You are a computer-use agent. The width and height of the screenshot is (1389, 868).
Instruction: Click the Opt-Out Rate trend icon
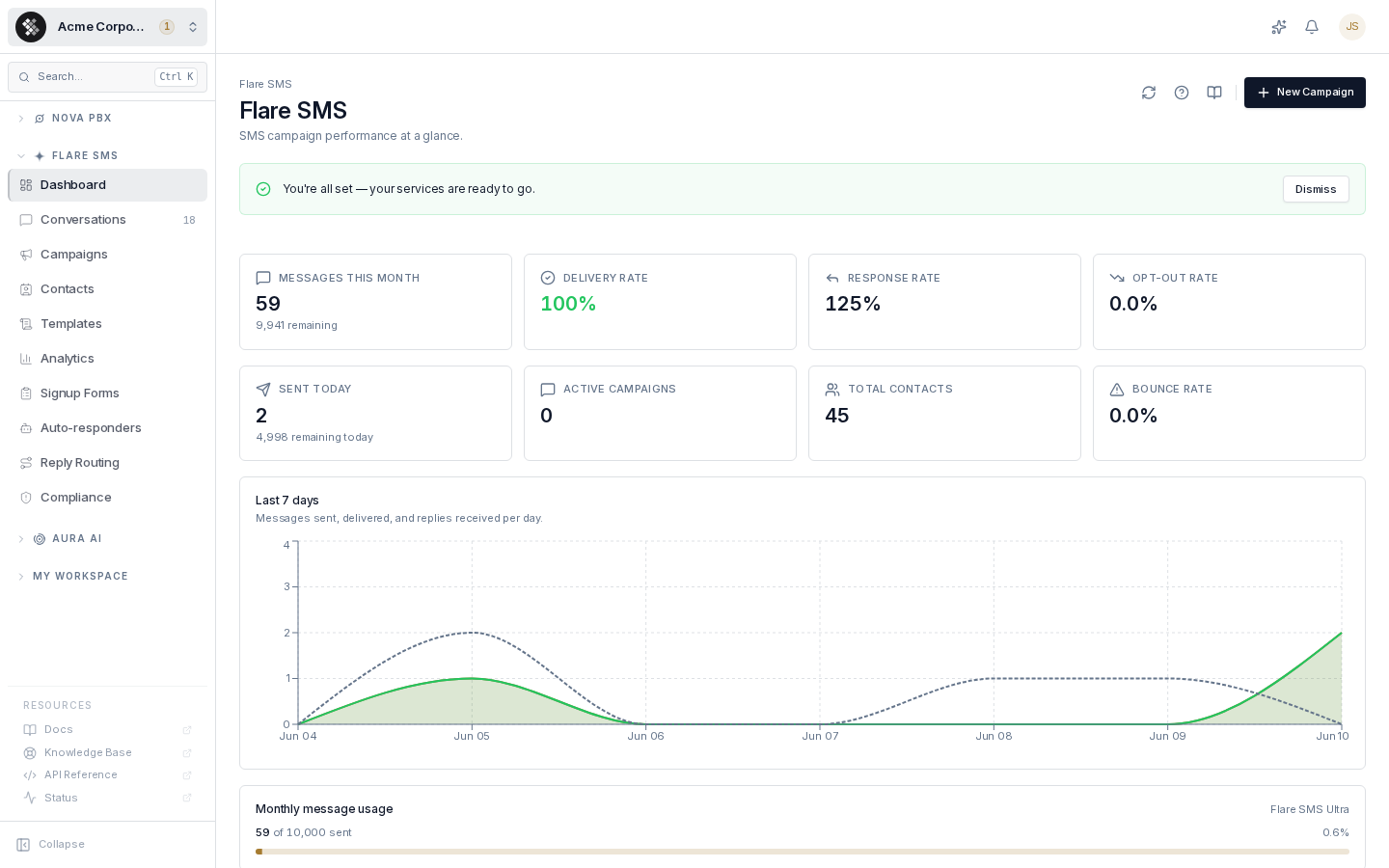(x=1117, y=278)
